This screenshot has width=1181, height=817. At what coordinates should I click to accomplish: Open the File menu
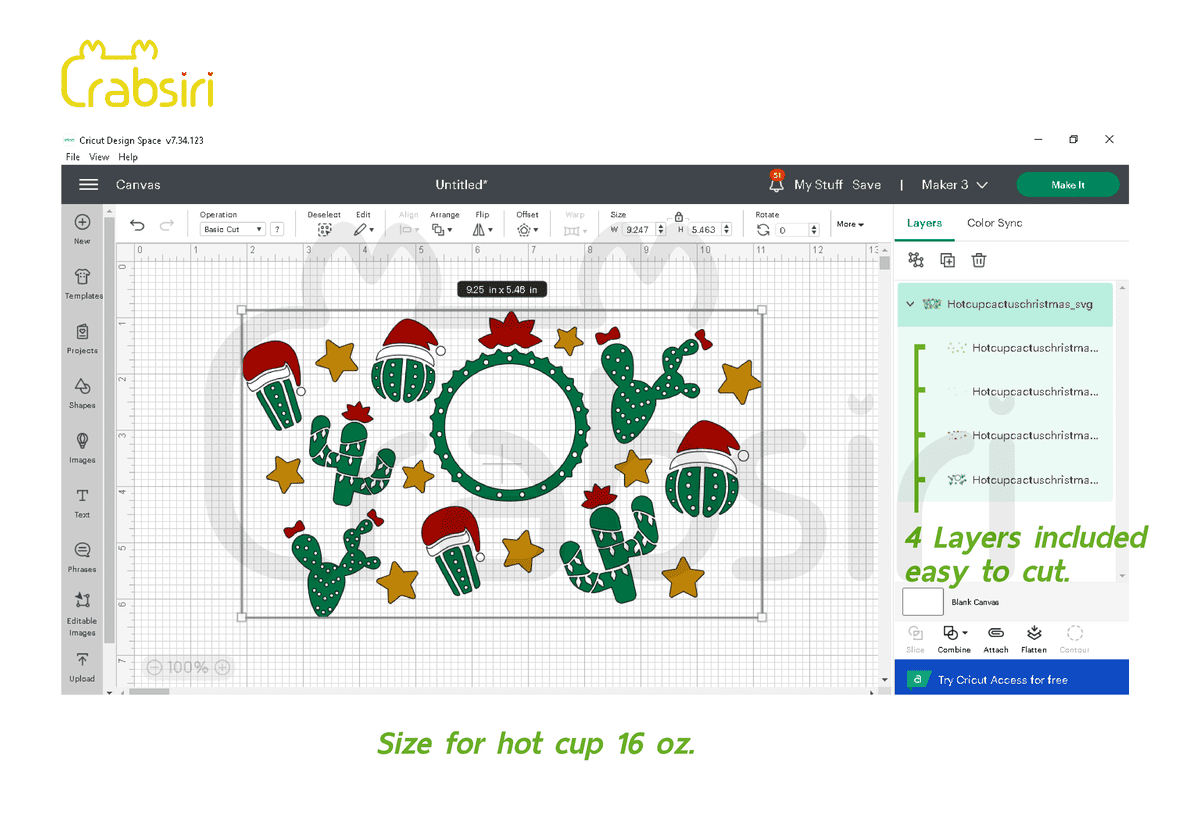tap(73, 157)
